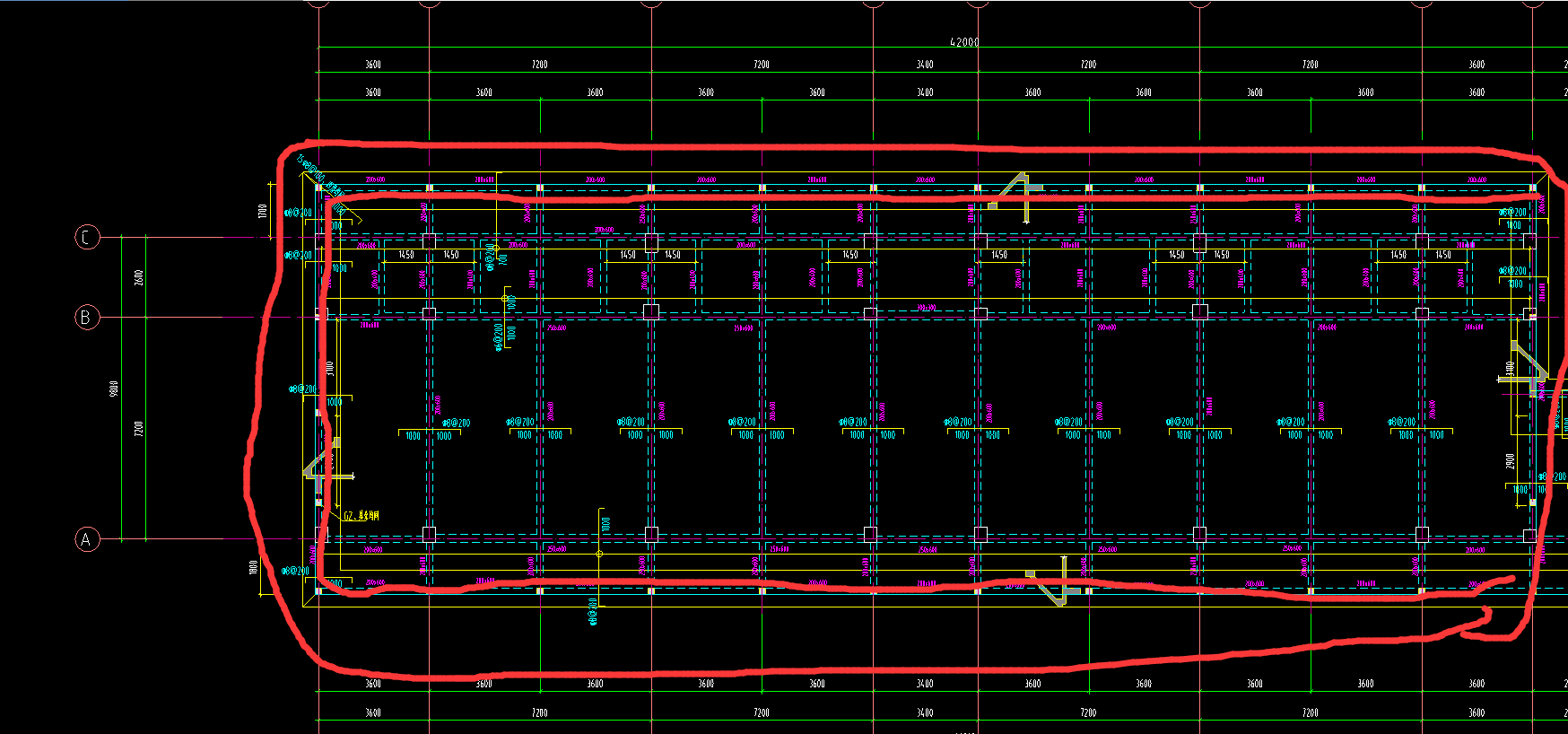1568x734 pixels.
Task: Pick the stair symbol on the top edge beam
Action: [1017, 197]
